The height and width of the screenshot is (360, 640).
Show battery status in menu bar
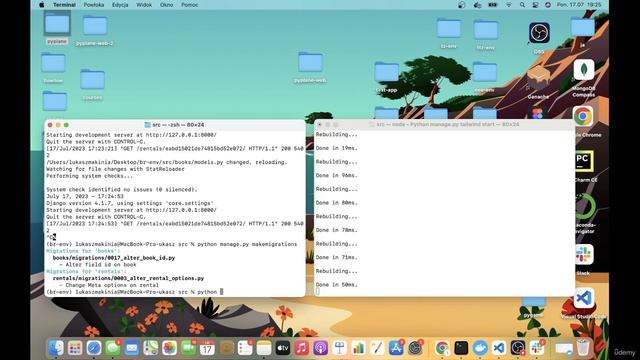(493, 5)
